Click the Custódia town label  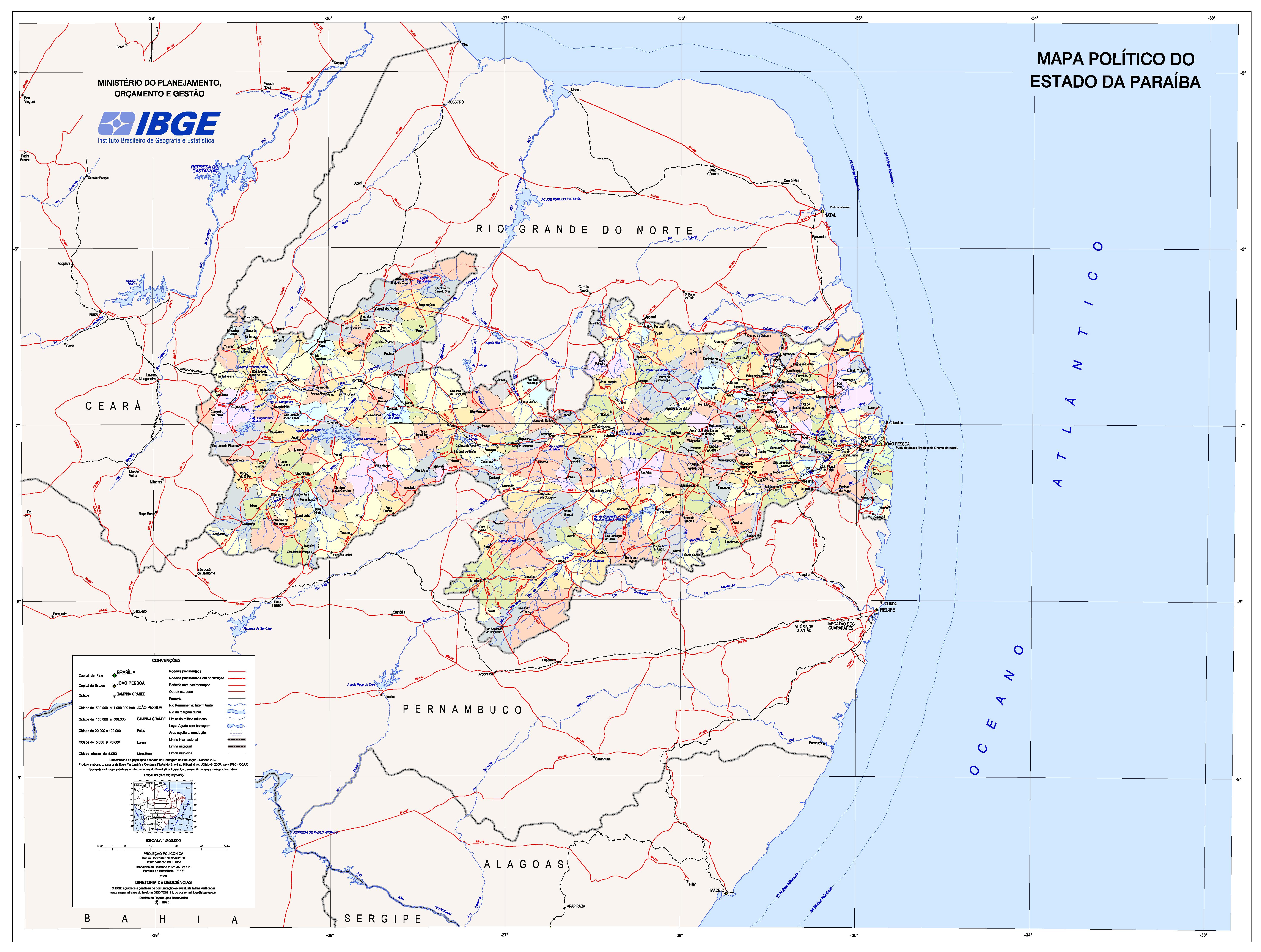click(x=399, y=612)
